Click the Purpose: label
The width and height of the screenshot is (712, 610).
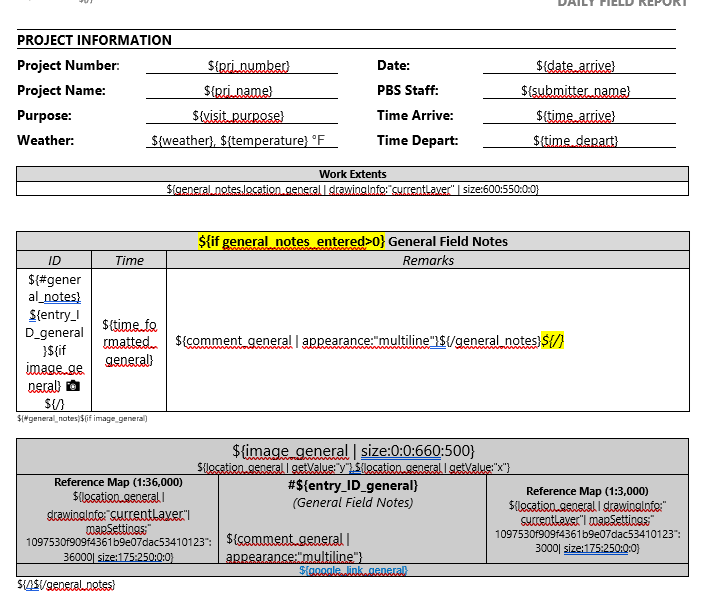(x=44, y=115)
